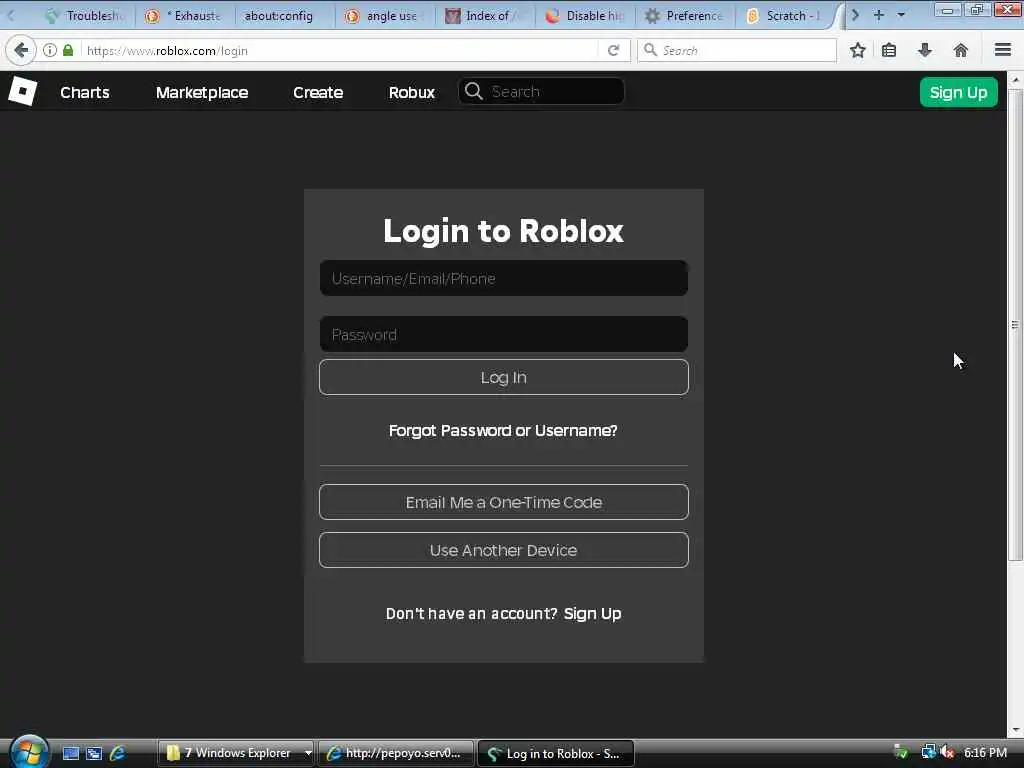Click Show Desktop quick launch icon

point(71,753)
